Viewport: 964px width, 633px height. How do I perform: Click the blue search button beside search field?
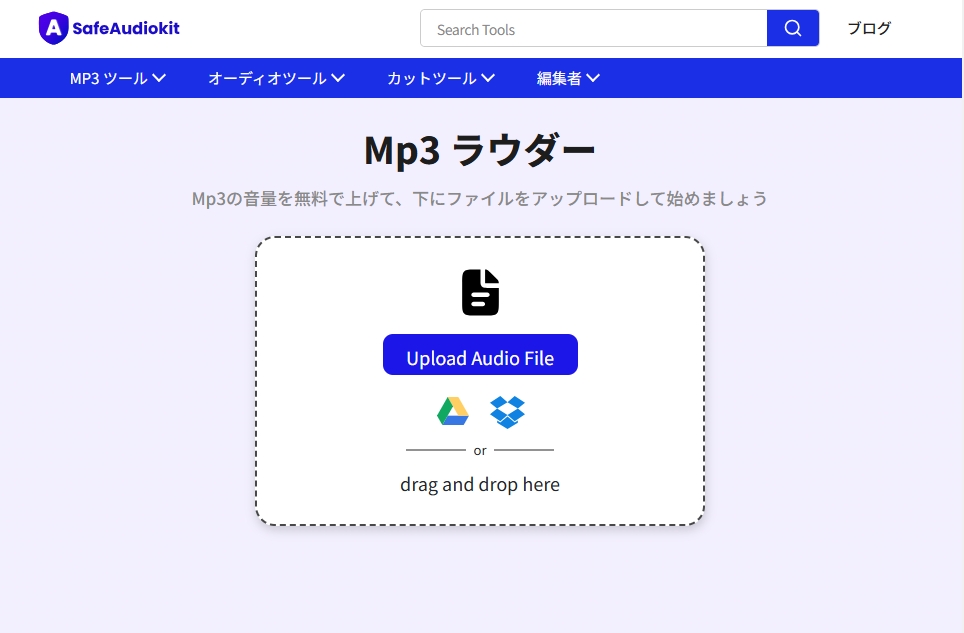pos(792,28)
